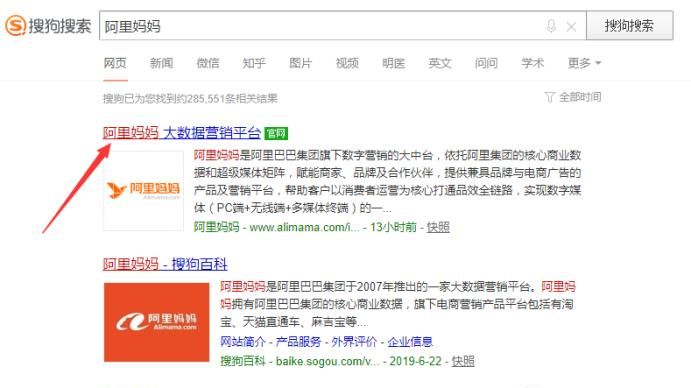691x388 pixels.
Task: Open the 产品服务 sublink
Action: tap(298, 342)
